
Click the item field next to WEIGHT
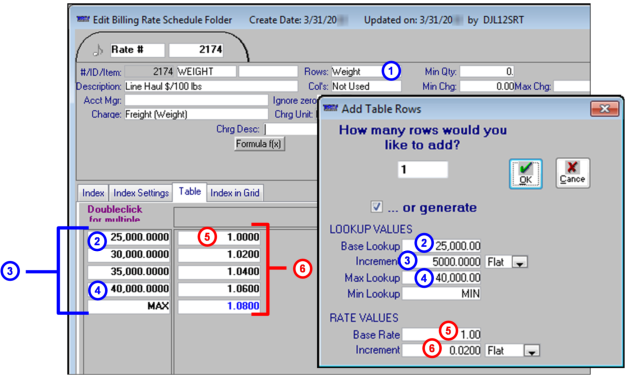tap(268, 72)
